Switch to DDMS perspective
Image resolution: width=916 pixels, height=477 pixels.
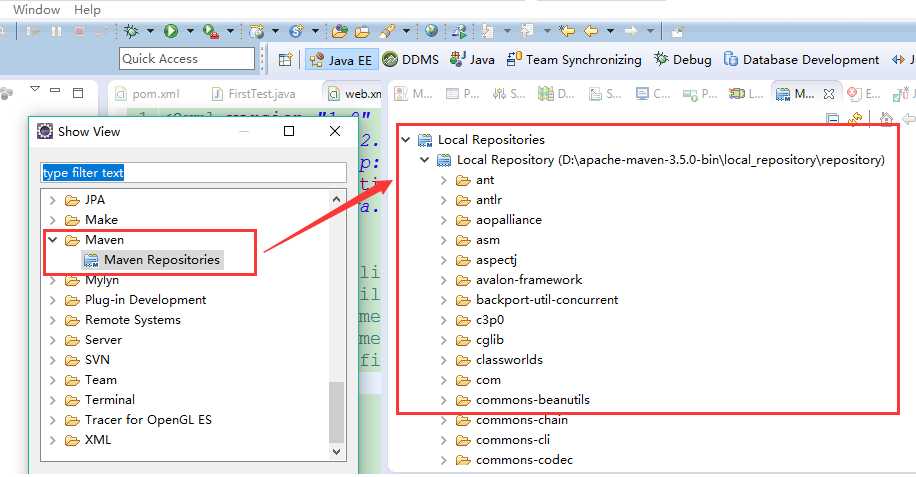pyautogui.click(x=411, y=60)
